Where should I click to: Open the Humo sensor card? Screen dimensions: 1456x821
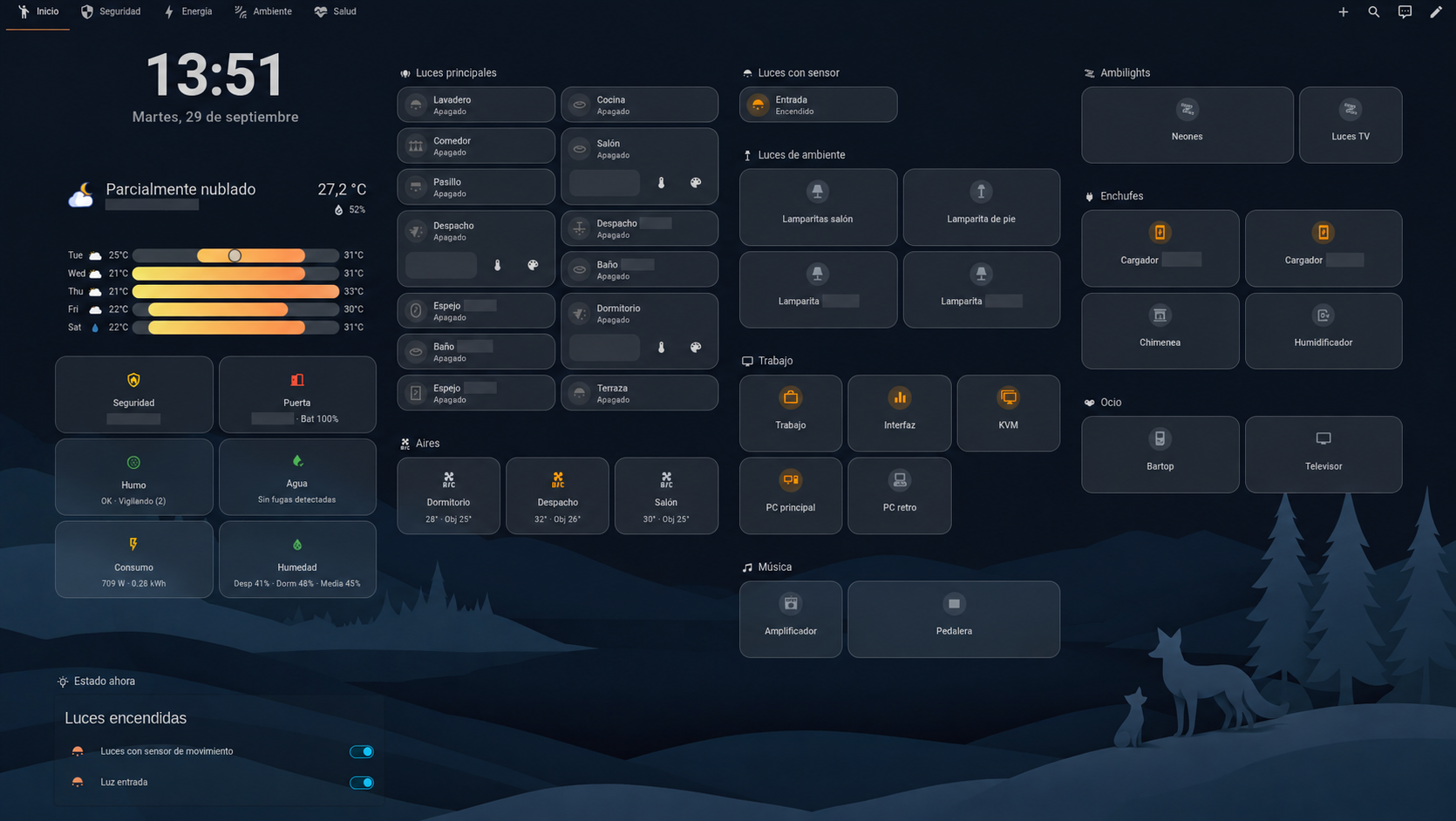point(133,477)
